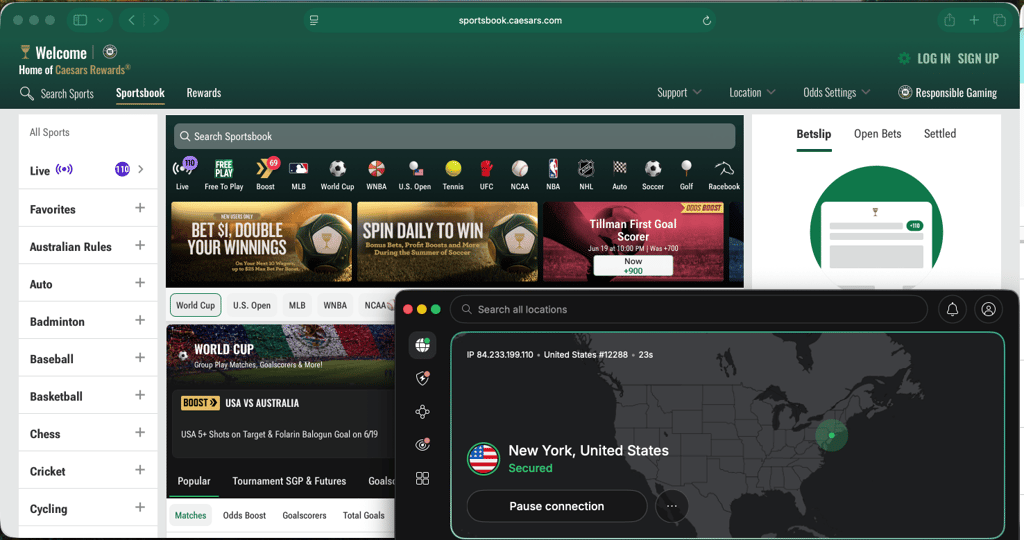
Task: Click Search Sportsbook input field
Action: [x=455, y=136]
